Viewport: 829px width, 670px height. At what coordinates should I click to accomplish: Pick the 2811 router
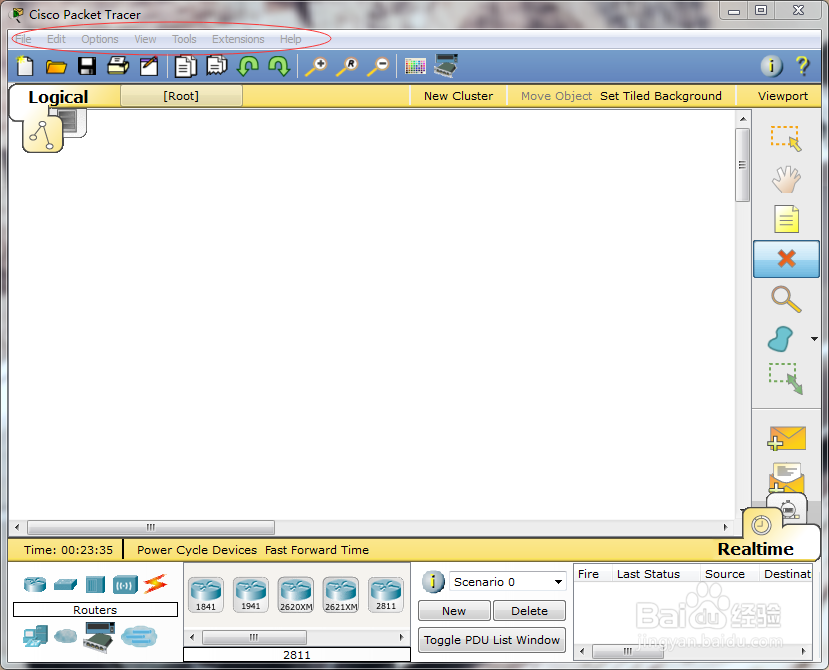pos(386,594)
